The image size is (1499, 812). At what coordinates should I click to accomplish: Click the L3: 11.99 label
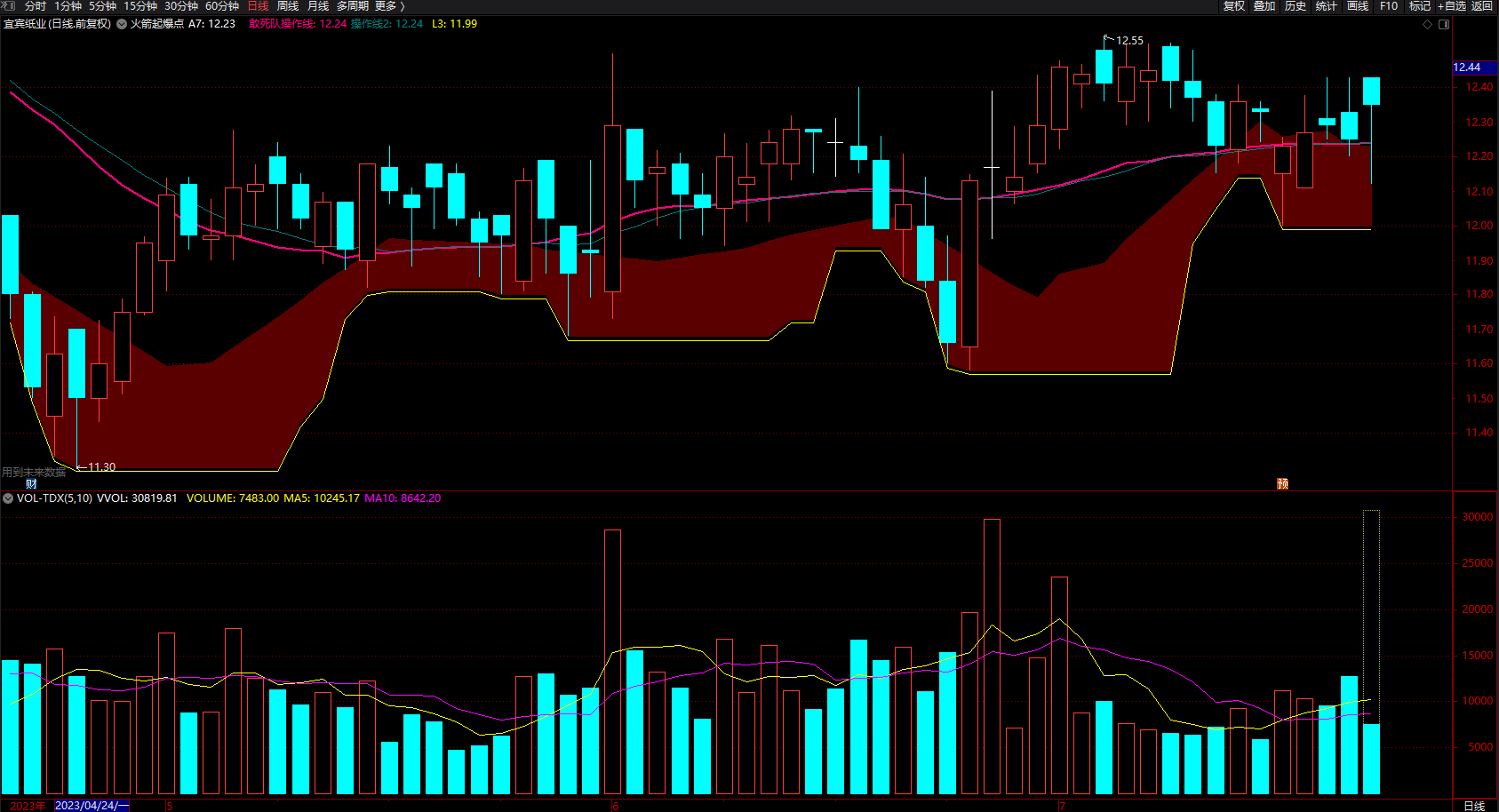pos(455,24)
